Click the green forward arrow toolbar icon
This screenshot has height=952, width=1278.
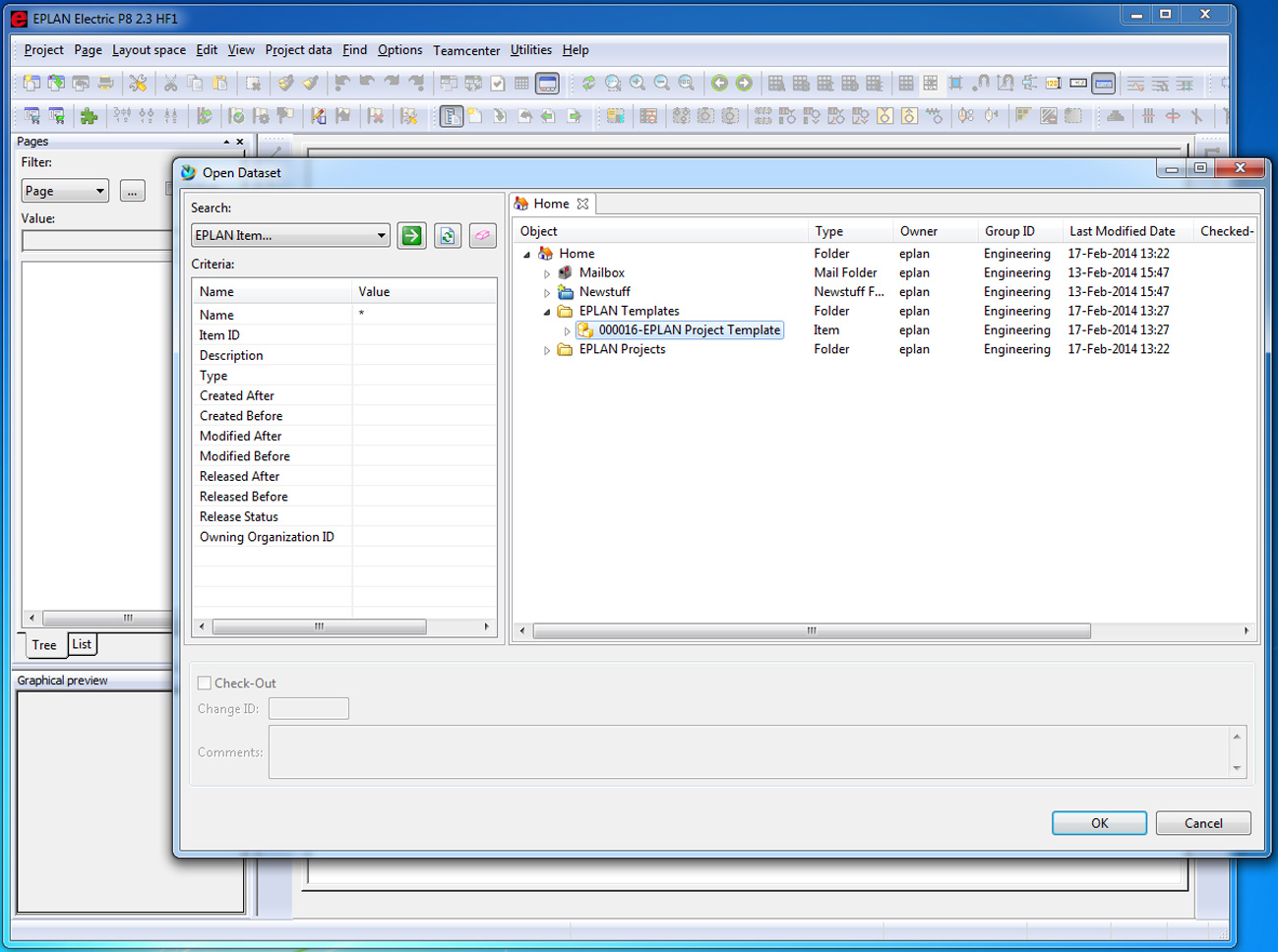click(744, 84)
